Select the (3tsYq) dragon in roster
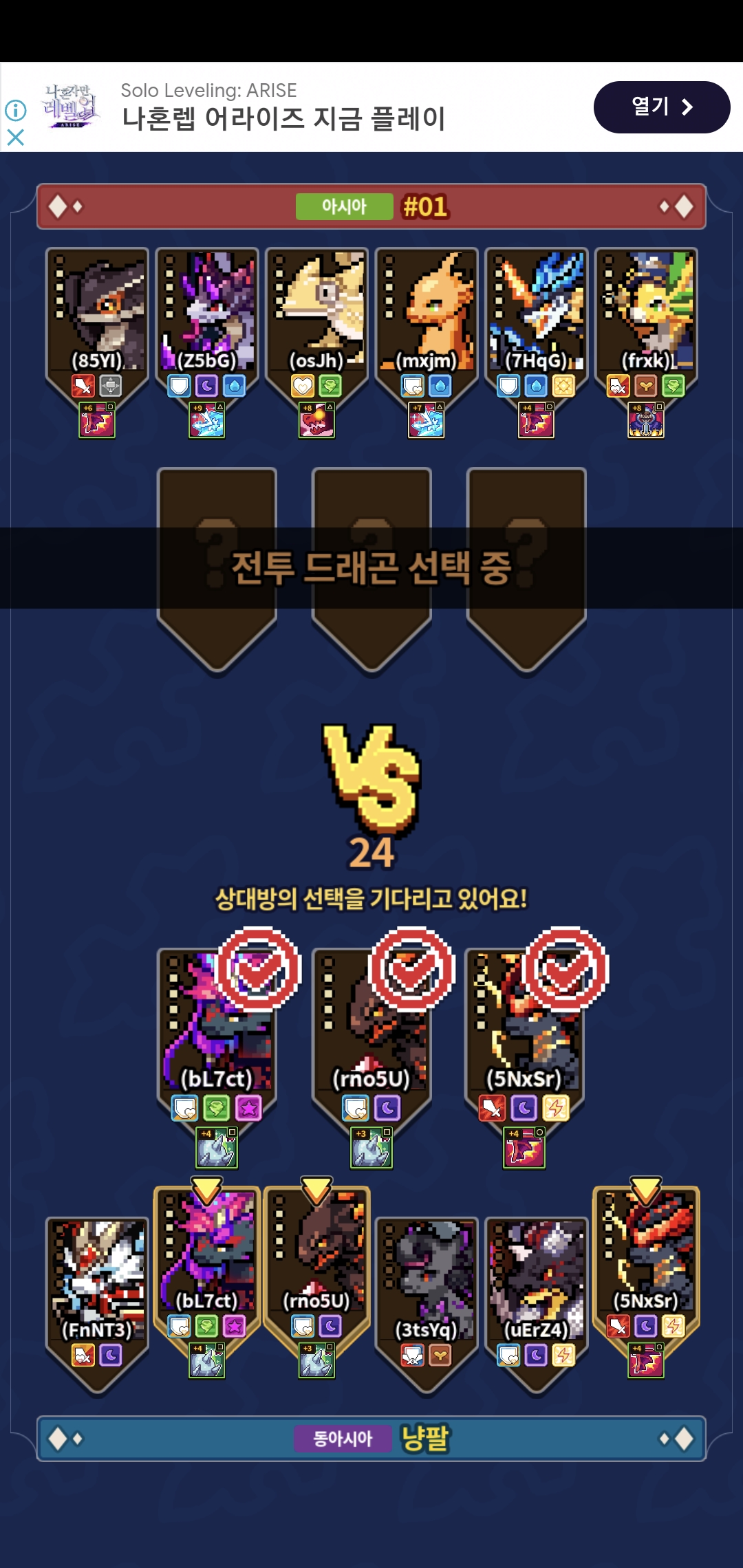The height and width of the screenshot is (1568, 743). pyautogui.click(x=427, y=1303)
